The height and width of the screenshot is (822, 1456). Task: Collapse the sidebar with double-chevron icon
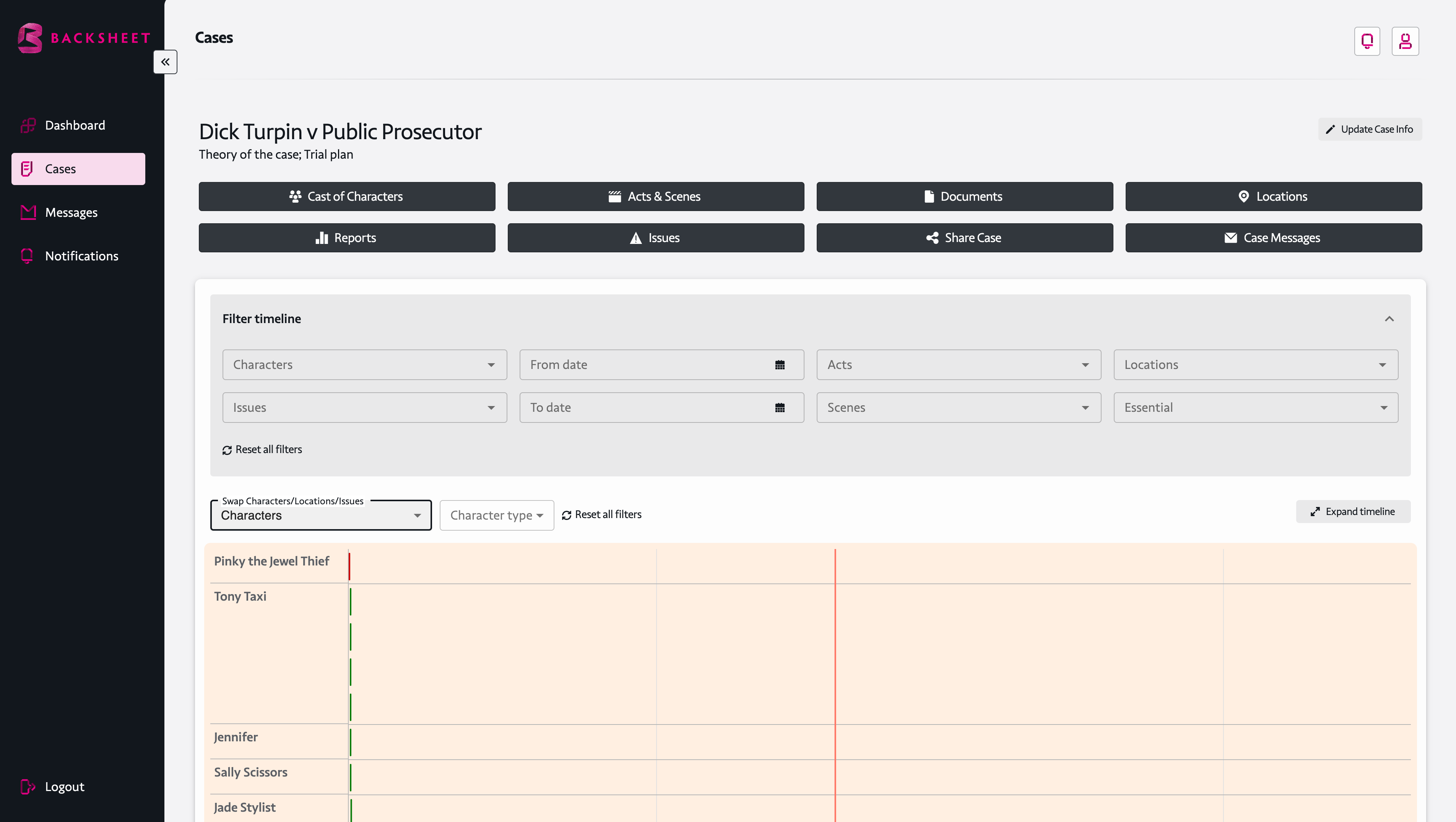[165, 62]
